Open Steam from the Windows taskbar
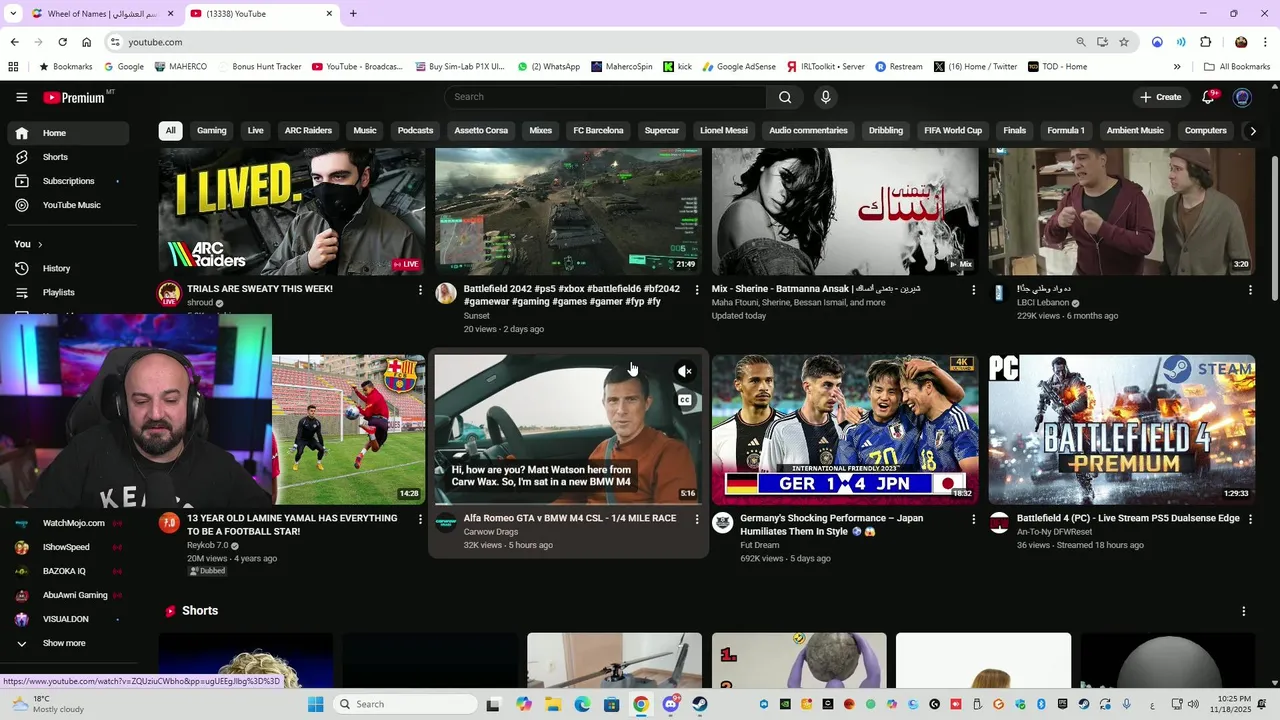 [x=700, y=704]
